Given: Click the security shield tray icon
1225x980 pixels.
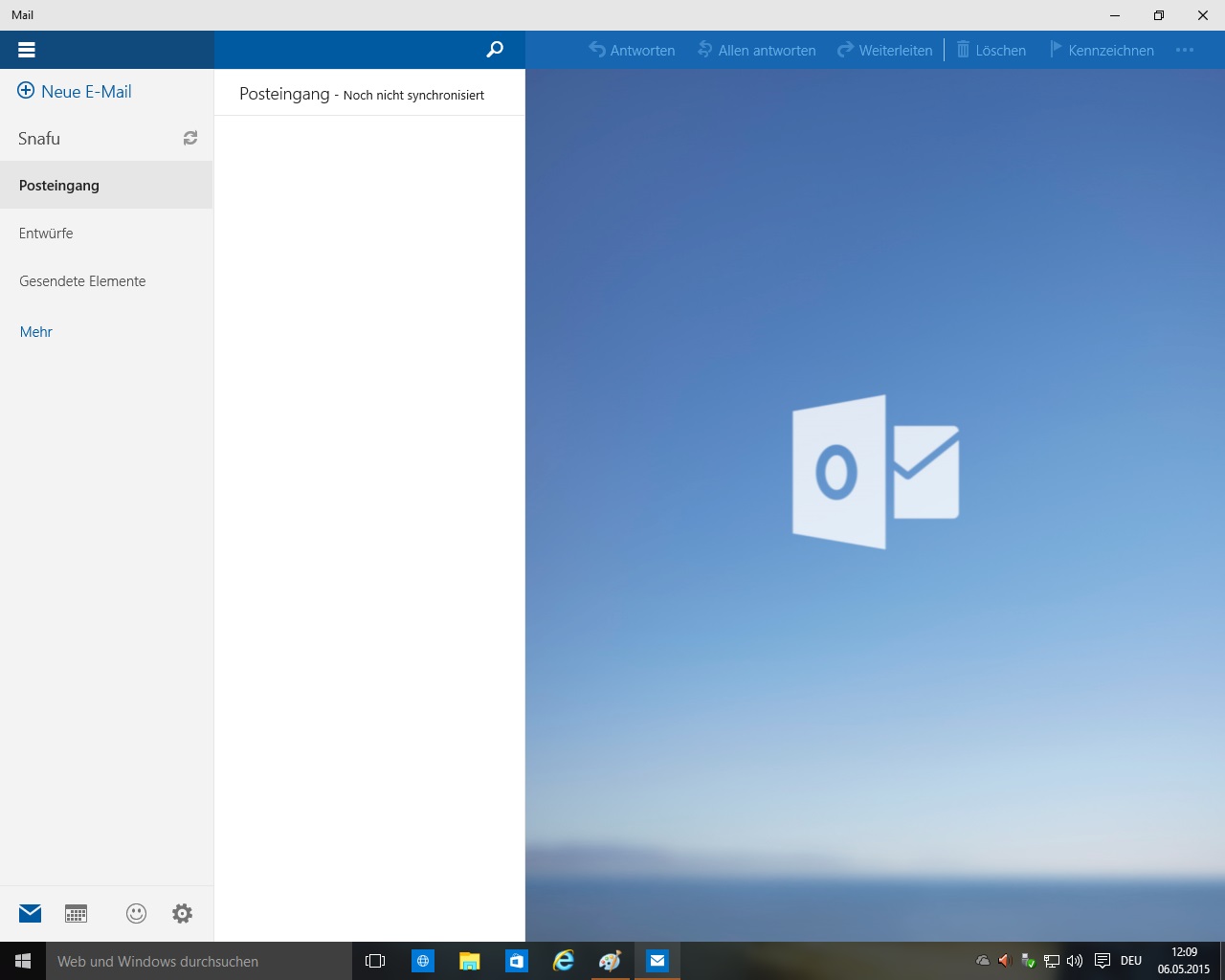Looking at the screenshot, I should click(x=1029, y=961).
